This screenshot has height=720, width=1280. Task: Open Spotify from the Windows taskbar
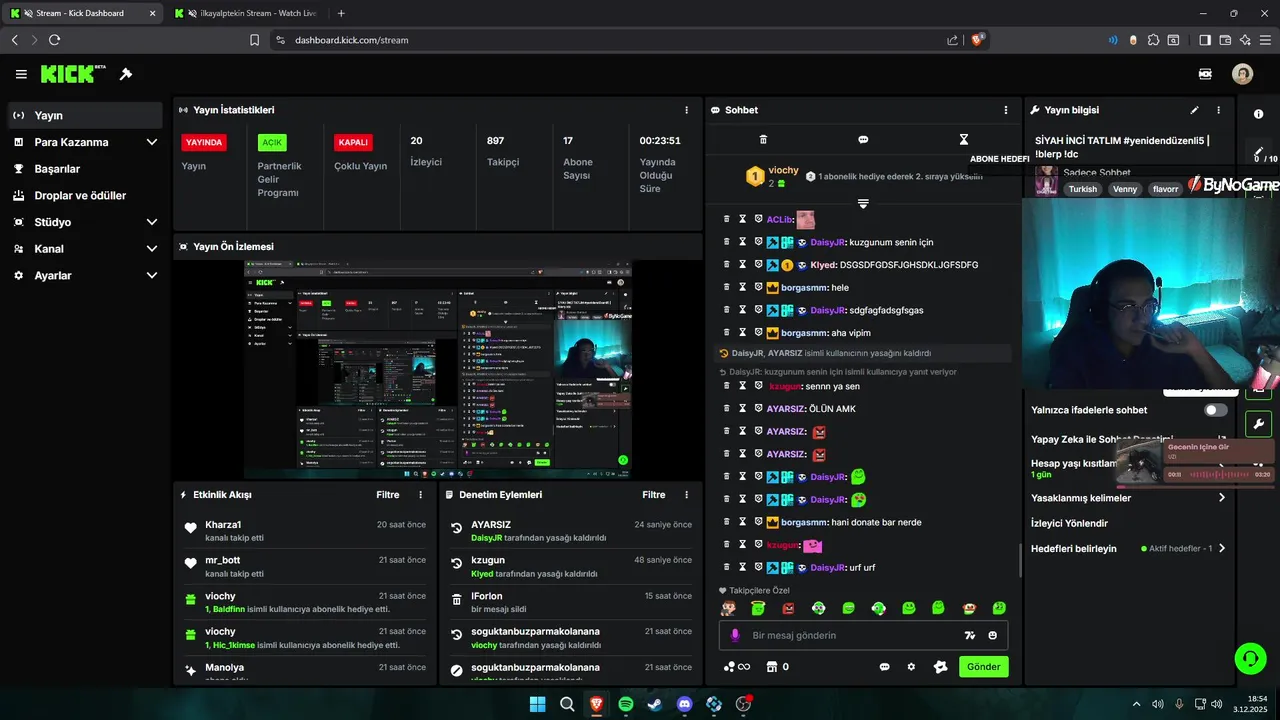pyautogui.click(x=626, y=704)
